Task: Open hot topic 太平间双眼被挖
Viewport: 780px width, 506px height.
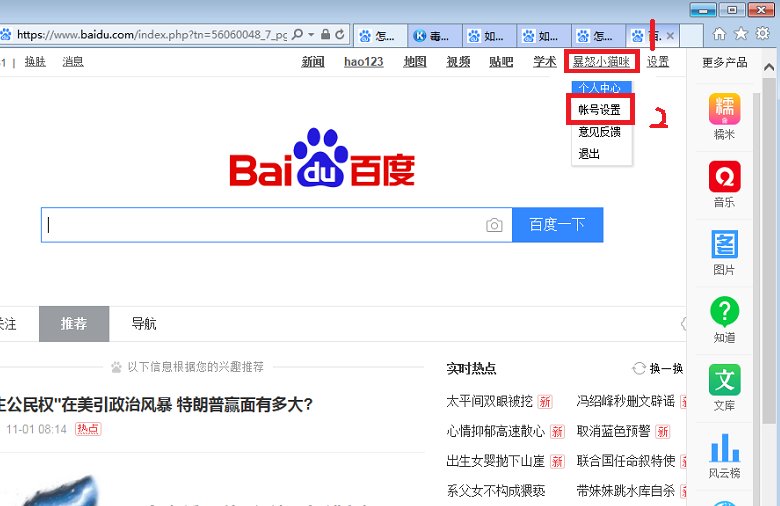Action: [x=489, y=401]
